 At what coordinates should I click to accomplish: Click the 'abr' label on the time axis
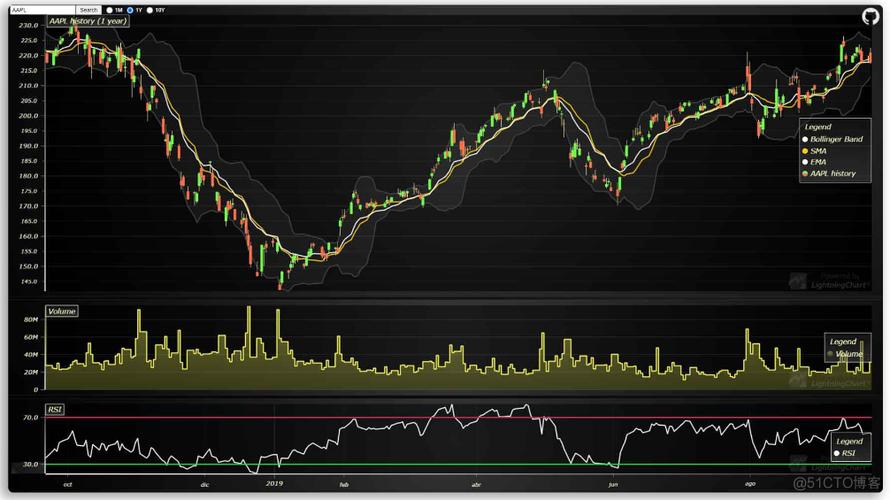[x=476, y=485]
